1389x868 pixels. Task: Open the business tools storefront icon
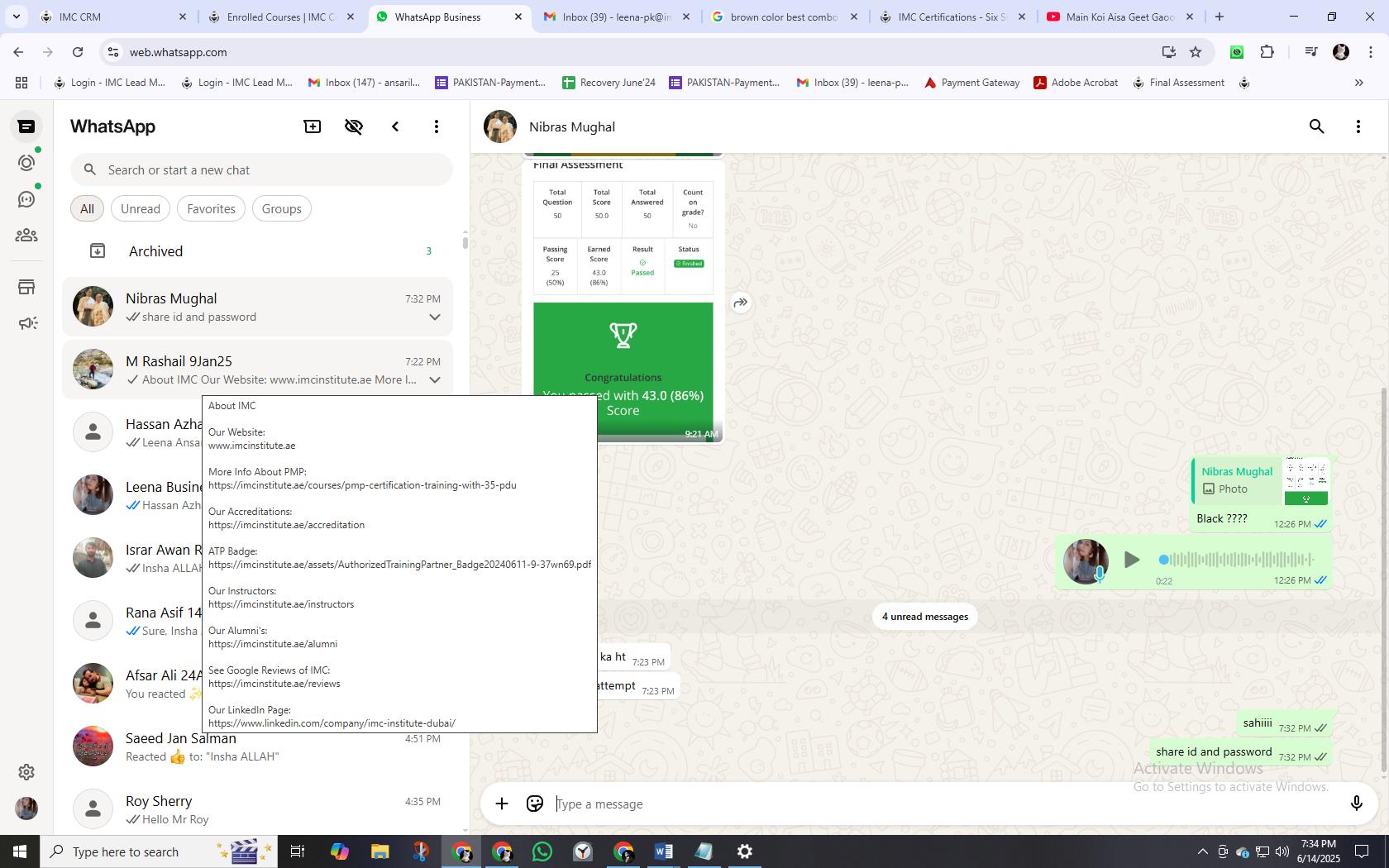[x=26, y=287]
